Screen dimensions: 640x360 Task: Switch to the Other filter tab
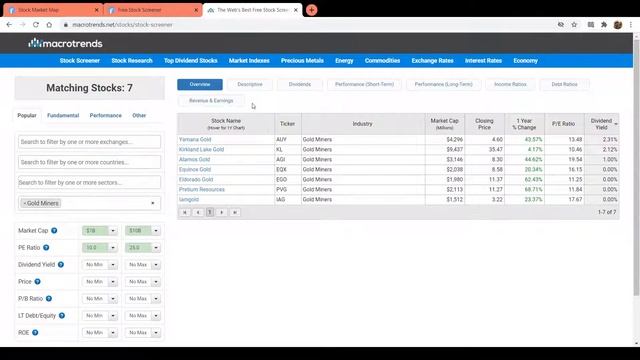point(139,116)
